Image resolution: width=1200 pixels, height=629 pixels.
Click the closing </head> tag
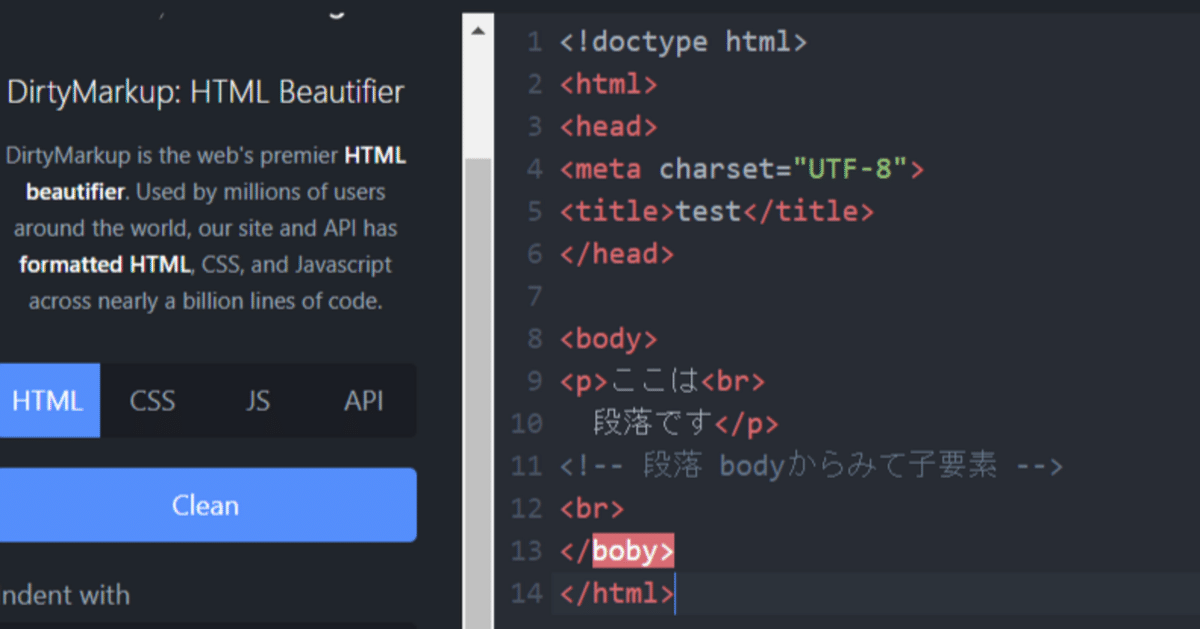tap(617, 254)
